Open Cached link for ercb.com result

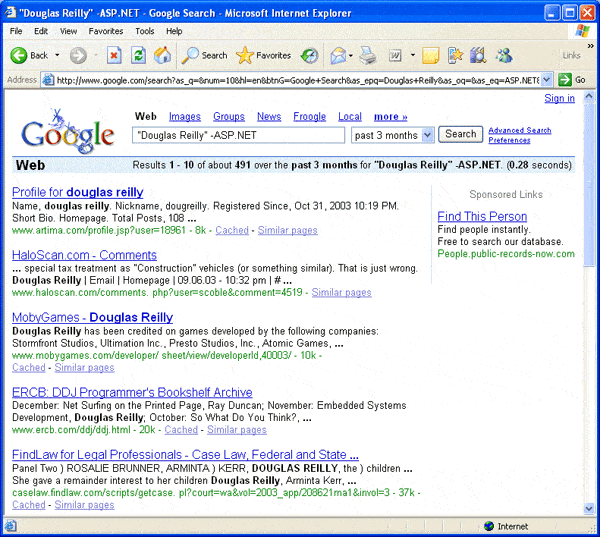(x=181, y=430)
